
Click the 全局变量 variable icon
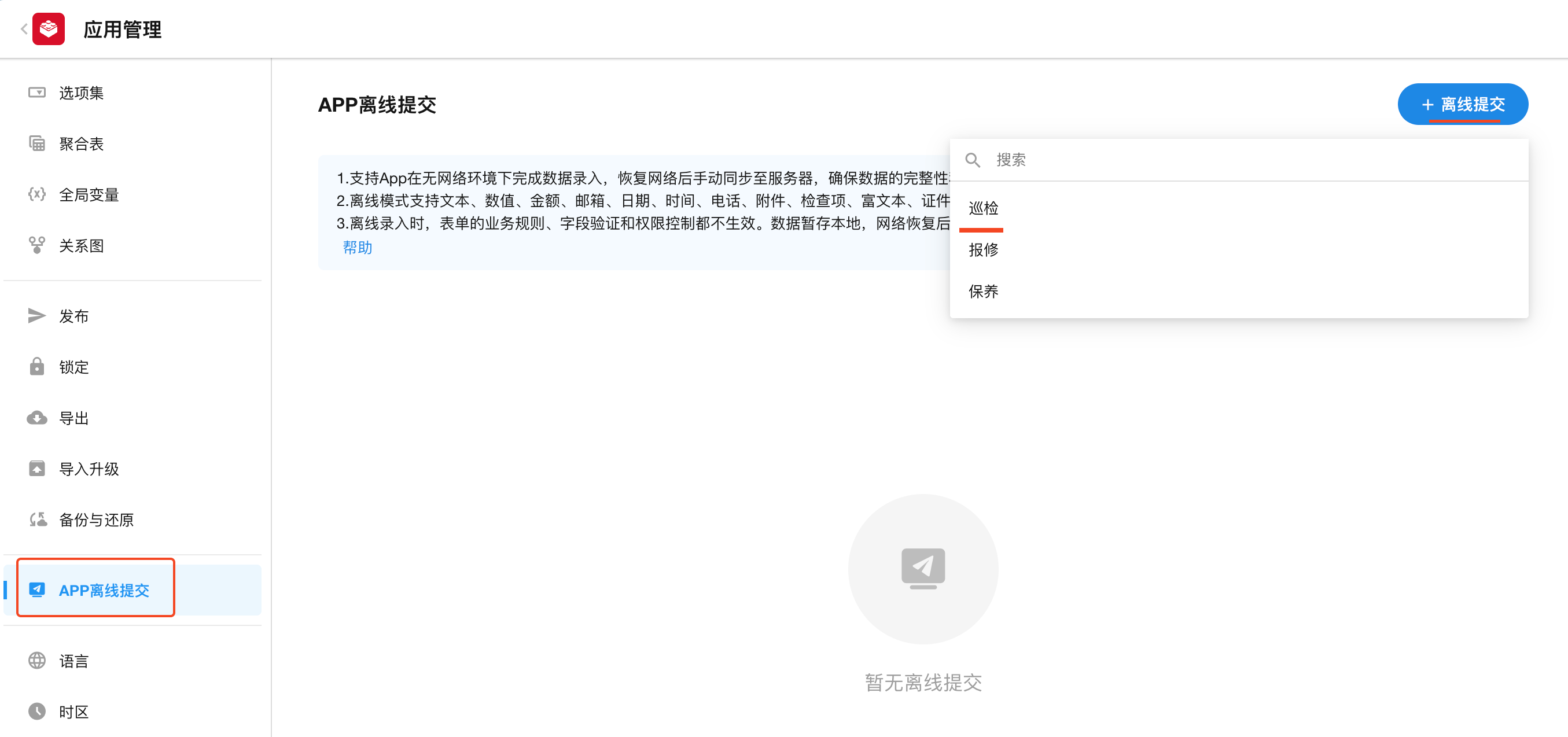click(x=36, y=195)
